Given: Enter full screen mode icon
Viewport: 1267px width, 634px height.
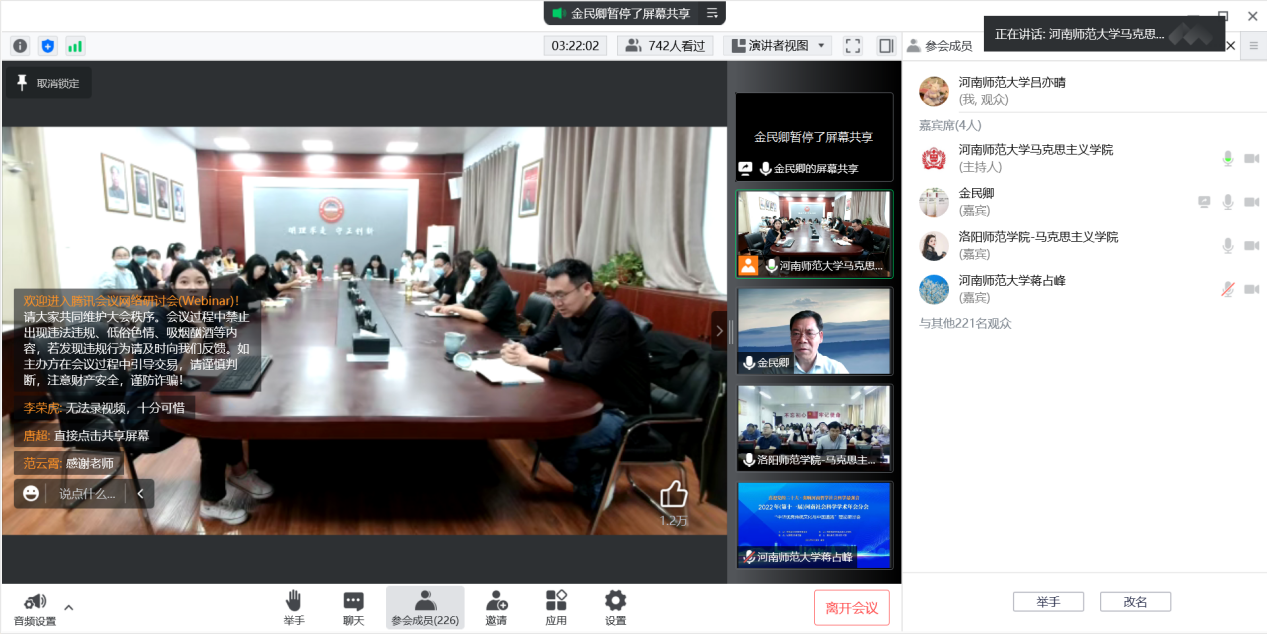Looking at the screenshot, I should 853,46.
